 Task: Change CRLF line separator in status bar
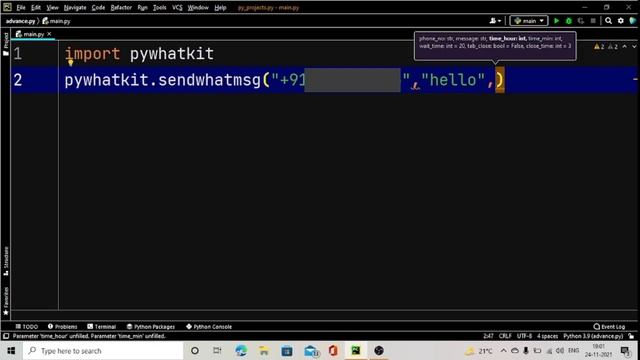(505, 336)
